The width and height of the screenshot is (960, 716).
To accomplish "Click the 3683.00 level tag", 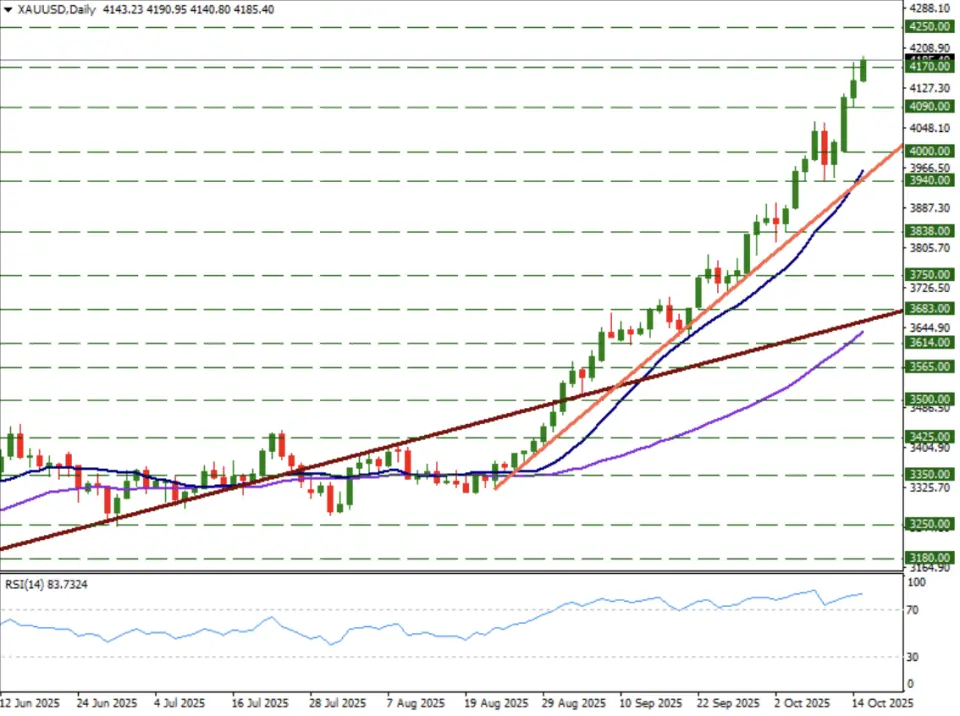I will 929,309.
